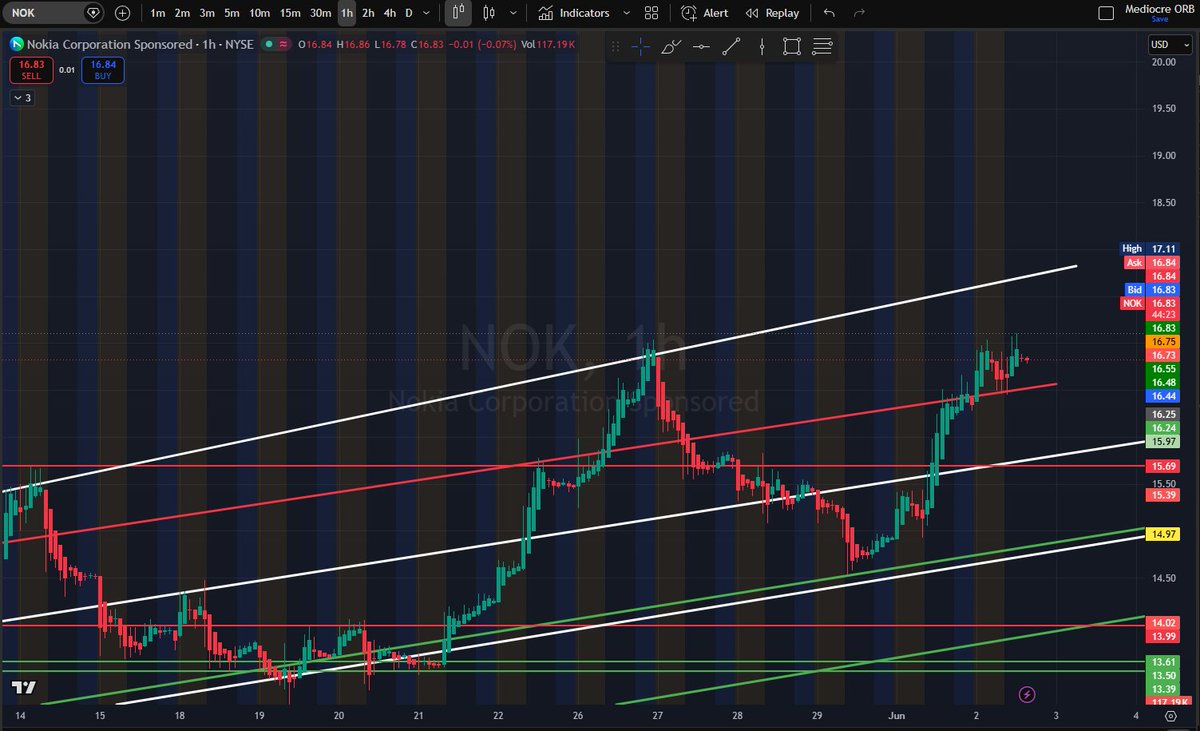The width and height of the screenshot is (1200, 731).
Task: Click the undo arrow
Action: 829,13
